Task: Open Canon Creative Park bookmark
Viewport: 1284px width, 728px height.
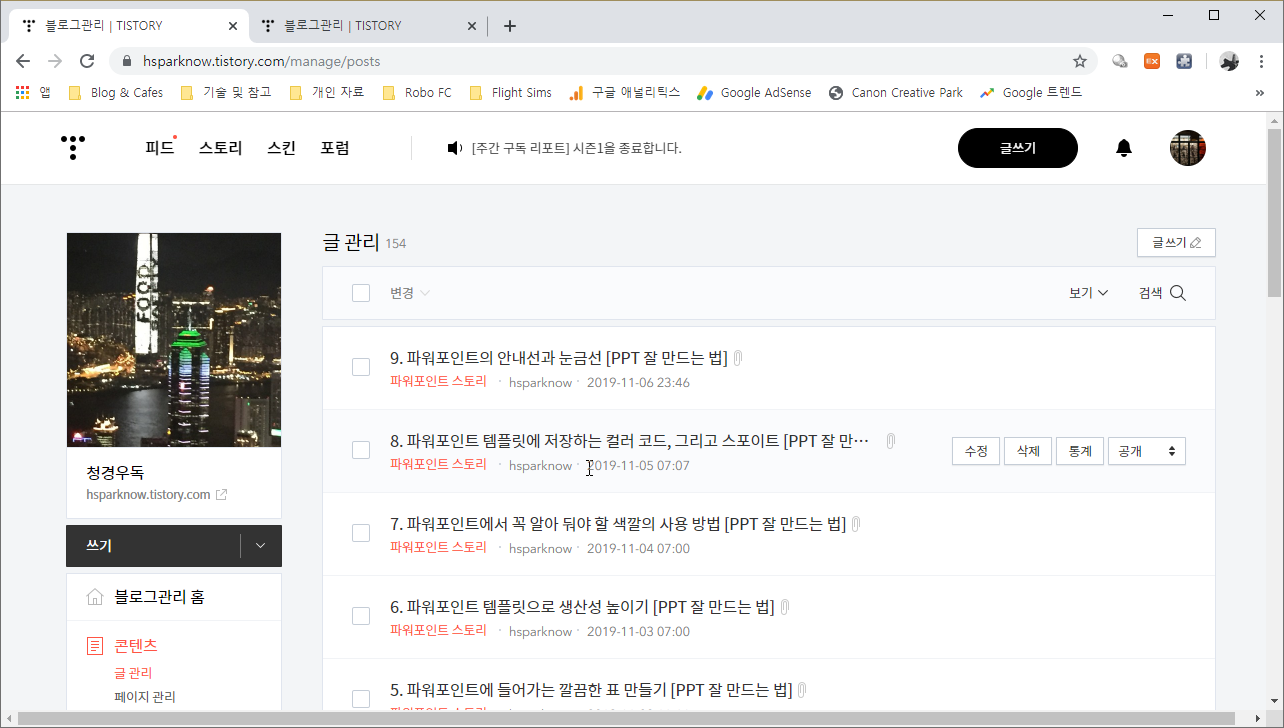Action: click(x=896, y=93)
